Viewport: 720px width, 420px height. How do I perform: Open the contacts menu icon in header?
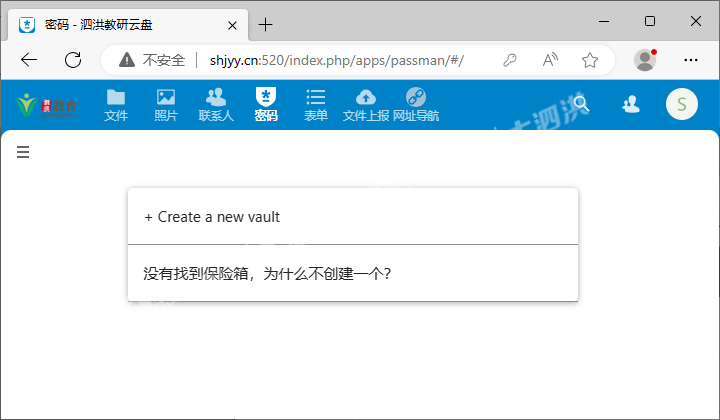click(x=631, y=104)
